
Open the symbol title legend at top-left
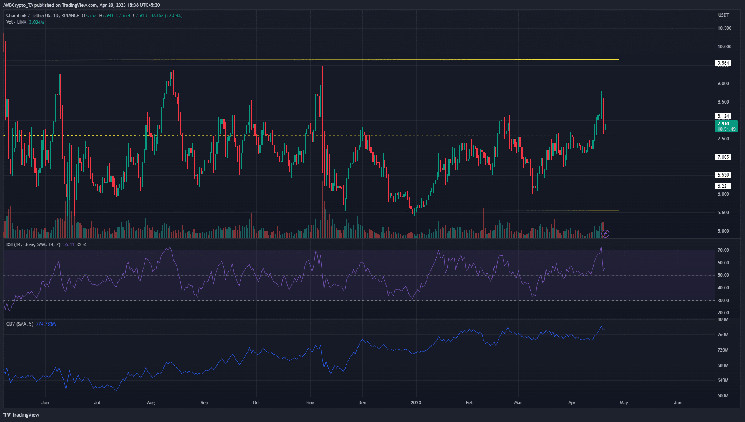[x=60, y=16]
